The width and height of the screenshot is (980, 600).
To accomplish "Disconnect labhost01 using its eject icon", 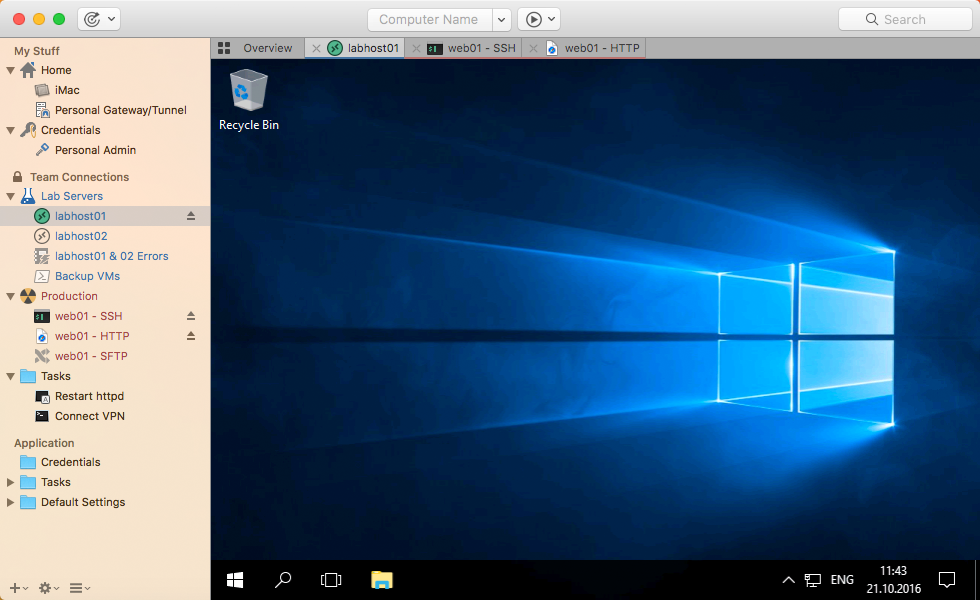I will pyautogui.click(x=191, y=216).
